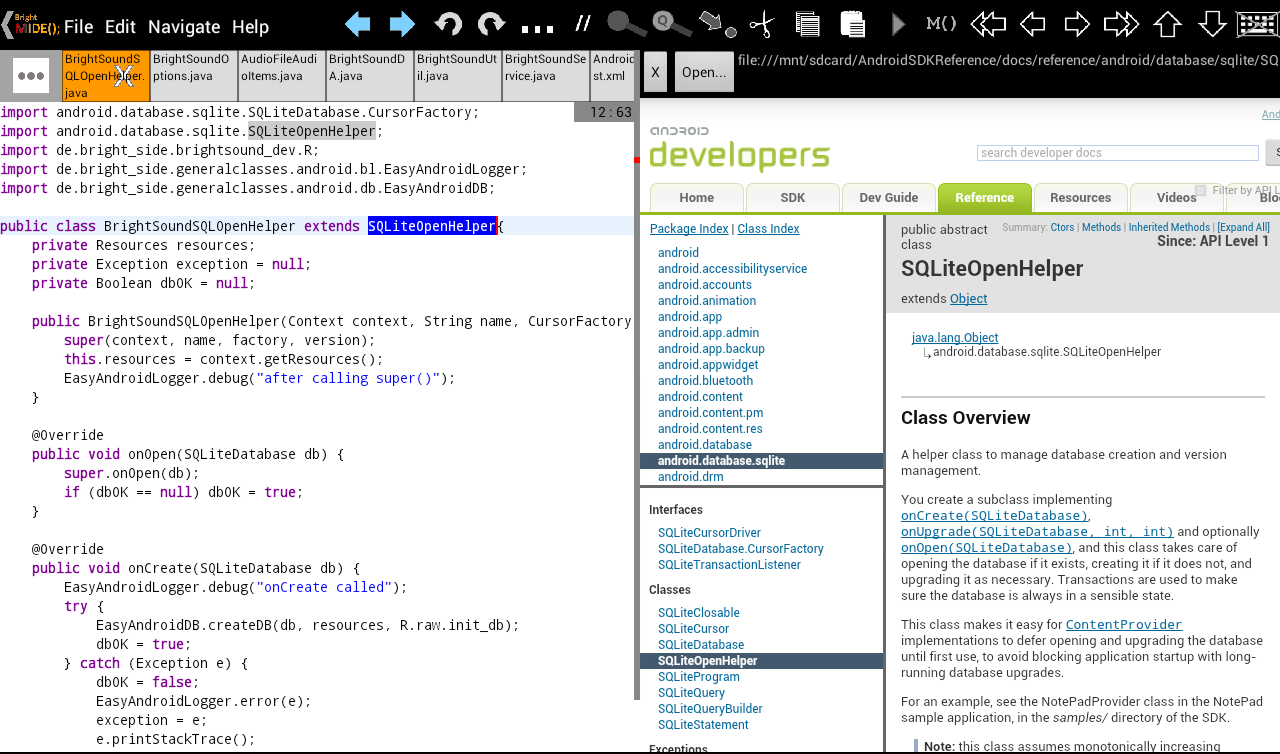Toggle the on-screen keyboard icon
Image resolution: width=1280 pixels, height=754 pixels.
point(1257,22)
